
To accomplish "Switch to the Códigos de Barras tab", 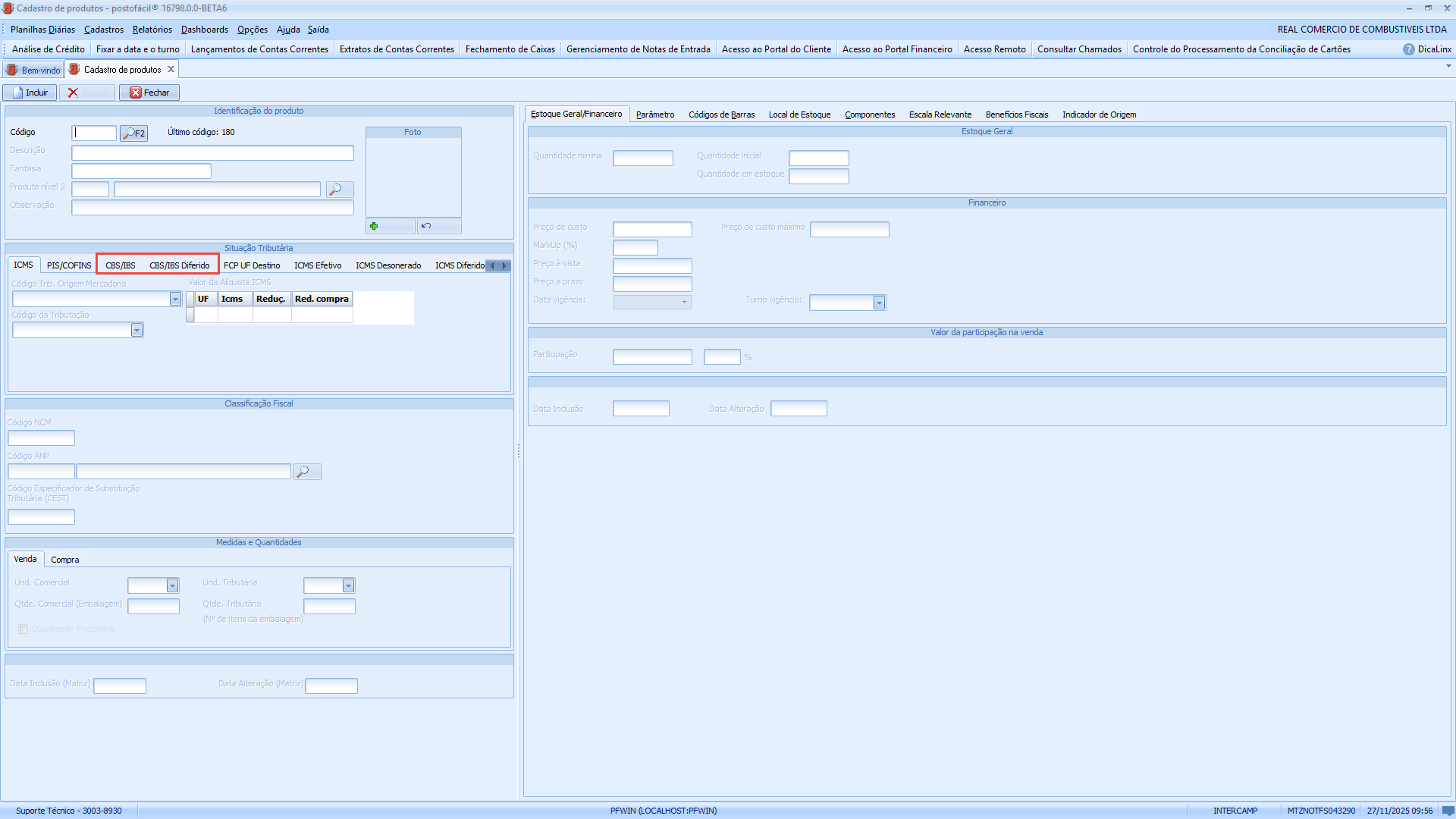I will pos(721,115).
